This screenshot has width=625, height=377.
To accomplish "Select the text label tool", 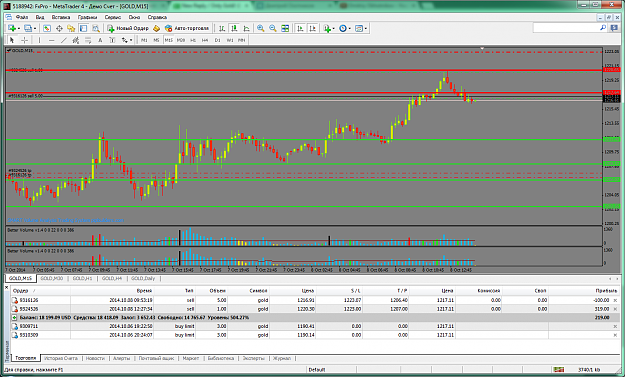I will (x=112, y=40).
